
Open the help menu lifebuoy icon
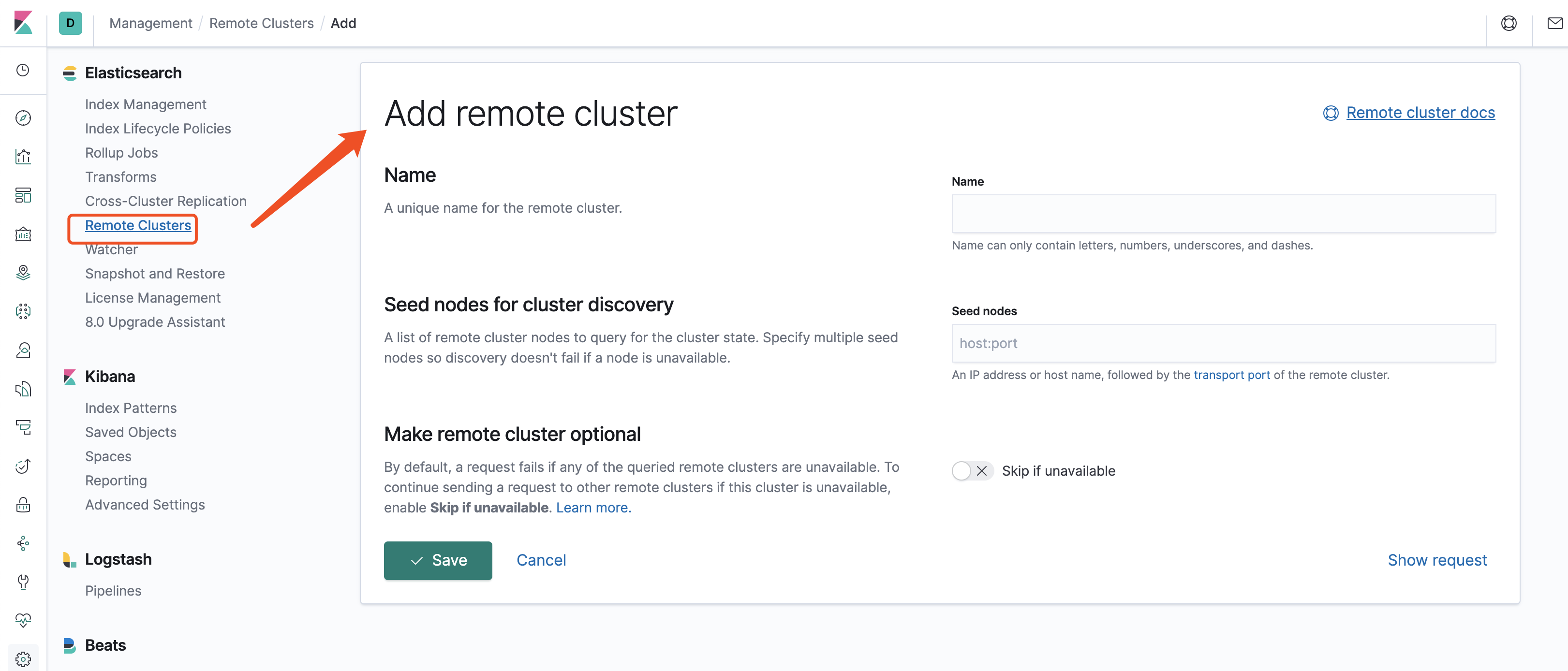[1509, 23]
